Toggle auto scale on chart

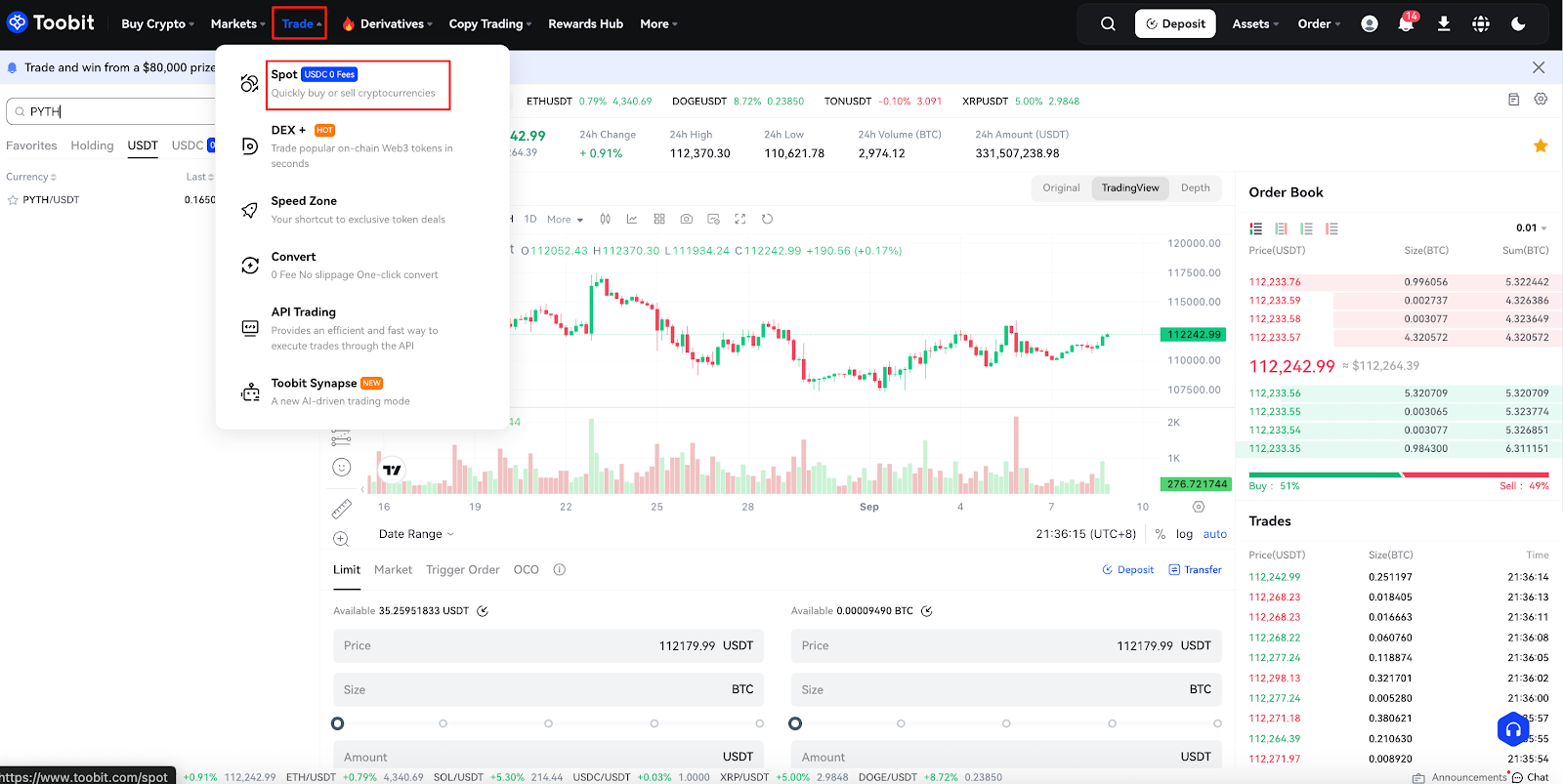click(1215, 534)
